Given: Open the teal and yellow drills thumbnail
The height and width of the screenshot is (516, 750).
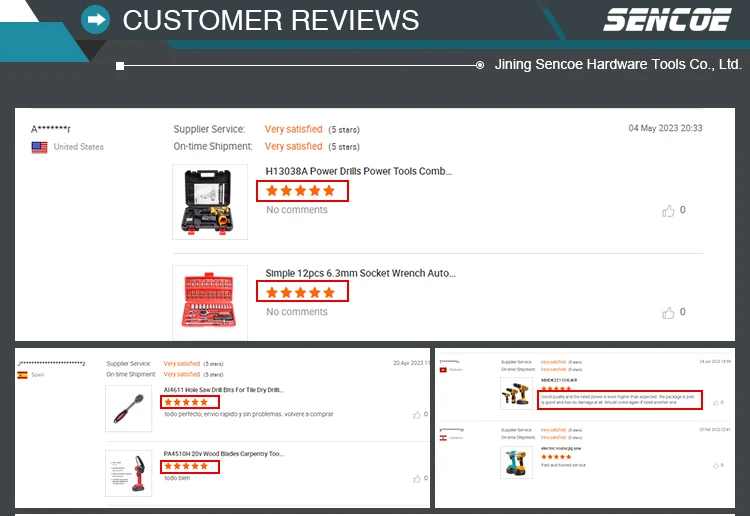Looking at the screenshot, I should (x=516, y=462).
